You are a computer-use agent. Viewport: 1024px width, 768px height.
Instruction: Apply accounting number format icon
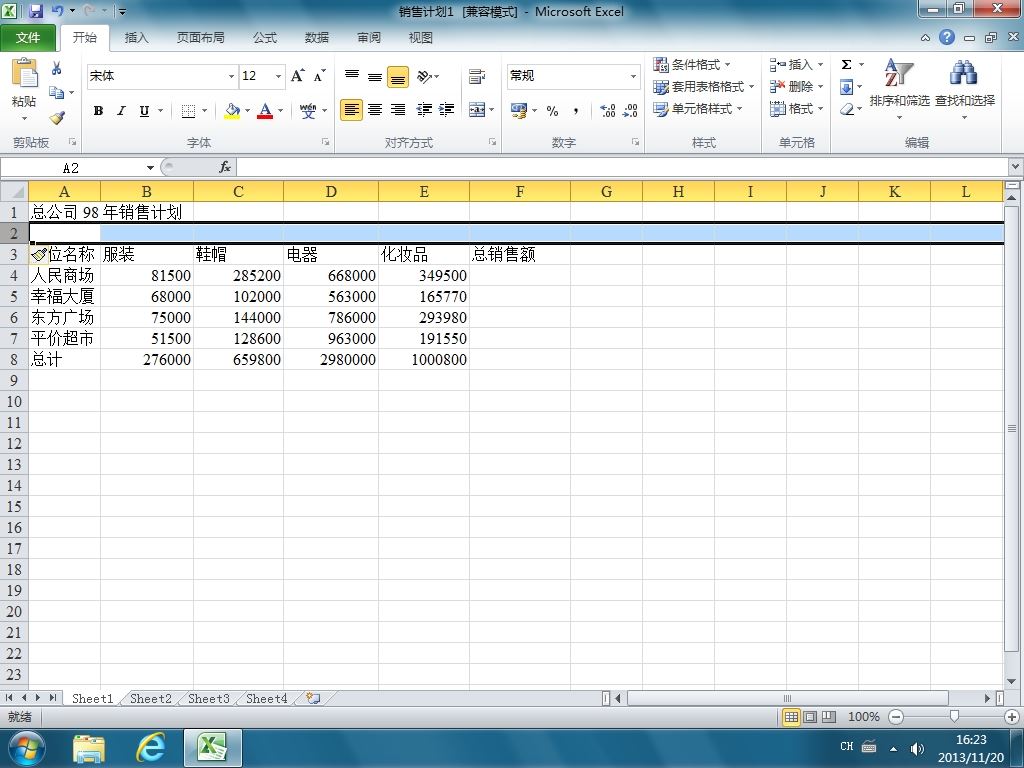coord(519,110)
